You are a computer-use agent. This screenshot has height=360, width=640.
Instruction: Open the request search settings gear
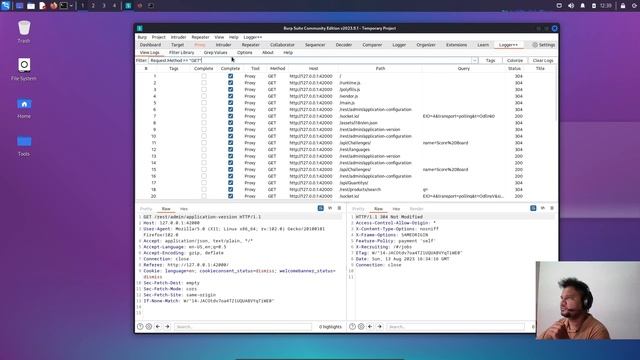[149, 327]
